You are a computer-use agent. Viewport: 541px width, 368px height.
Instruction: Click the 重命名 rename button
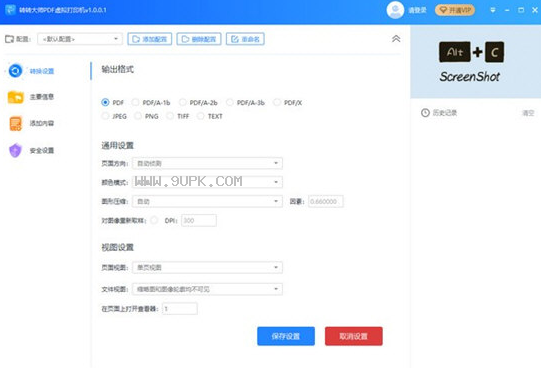coord(245,39)
